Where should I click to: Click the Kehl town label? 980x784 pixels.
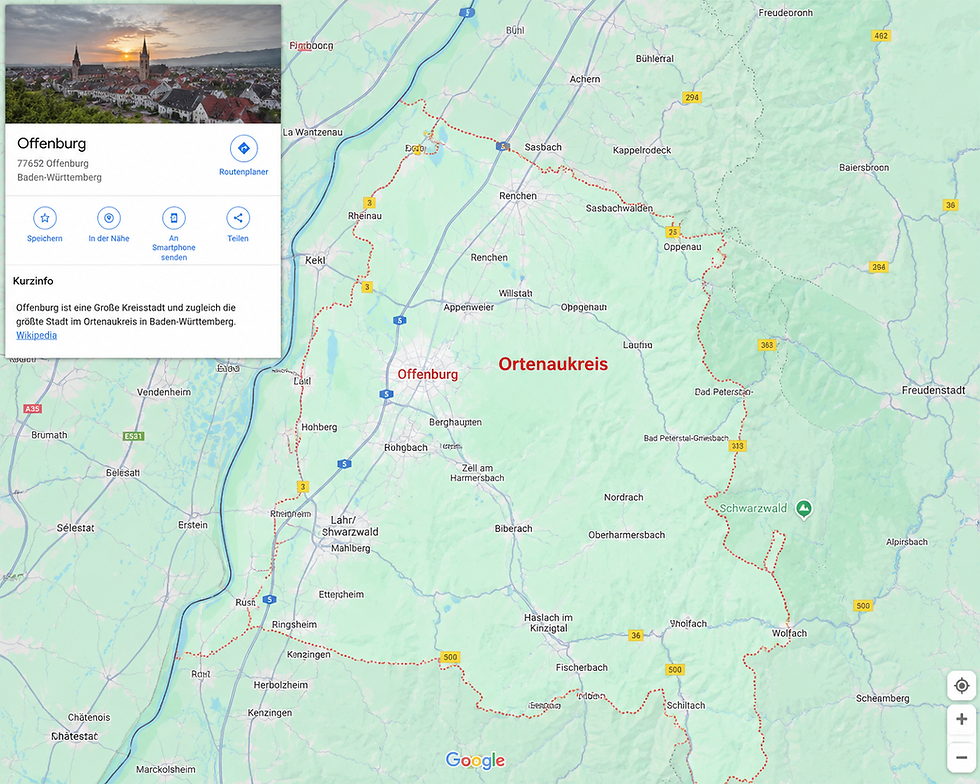click(x=316, y=260)
